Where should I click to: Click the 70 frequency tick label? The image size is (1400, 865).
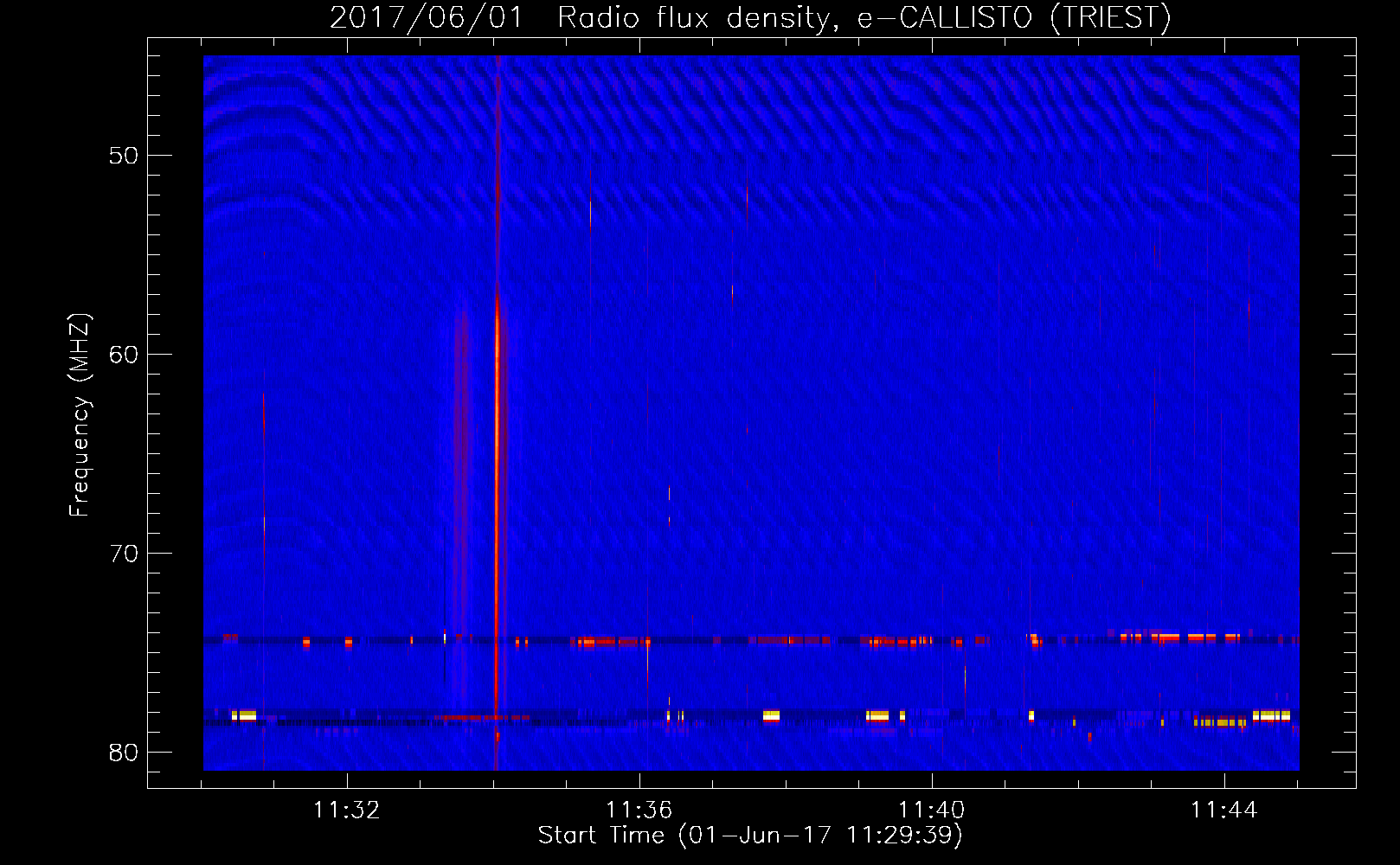click(124, 554)
